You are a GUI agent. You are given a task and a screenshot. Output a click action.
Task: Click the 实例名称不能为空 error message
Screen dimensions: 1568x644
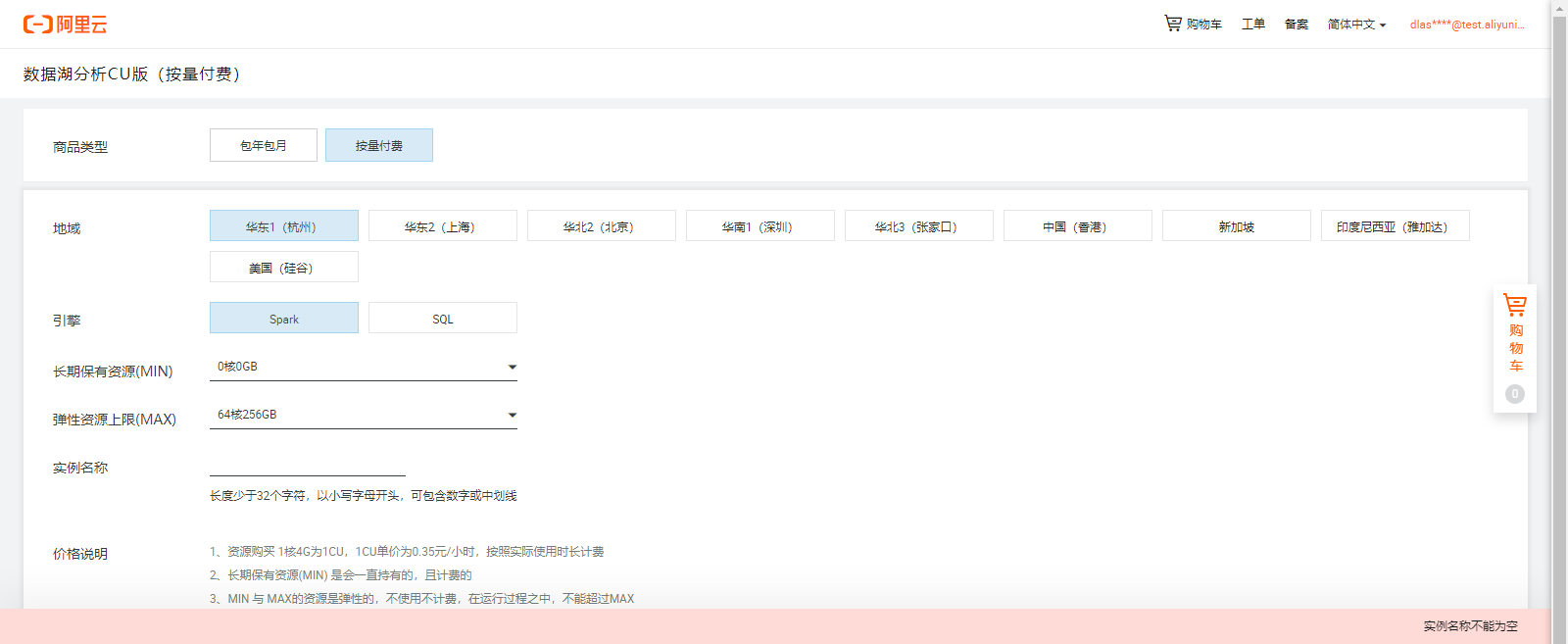[1470, 626]
